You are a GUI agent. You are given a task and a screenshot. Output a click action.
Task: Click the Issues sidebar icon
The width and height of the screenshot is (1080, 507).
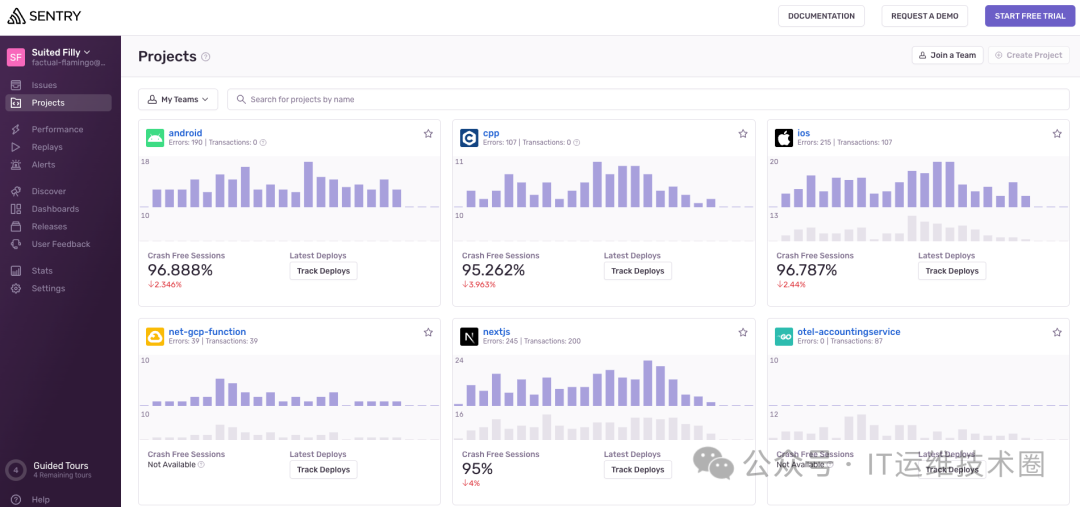pos(16,85)
